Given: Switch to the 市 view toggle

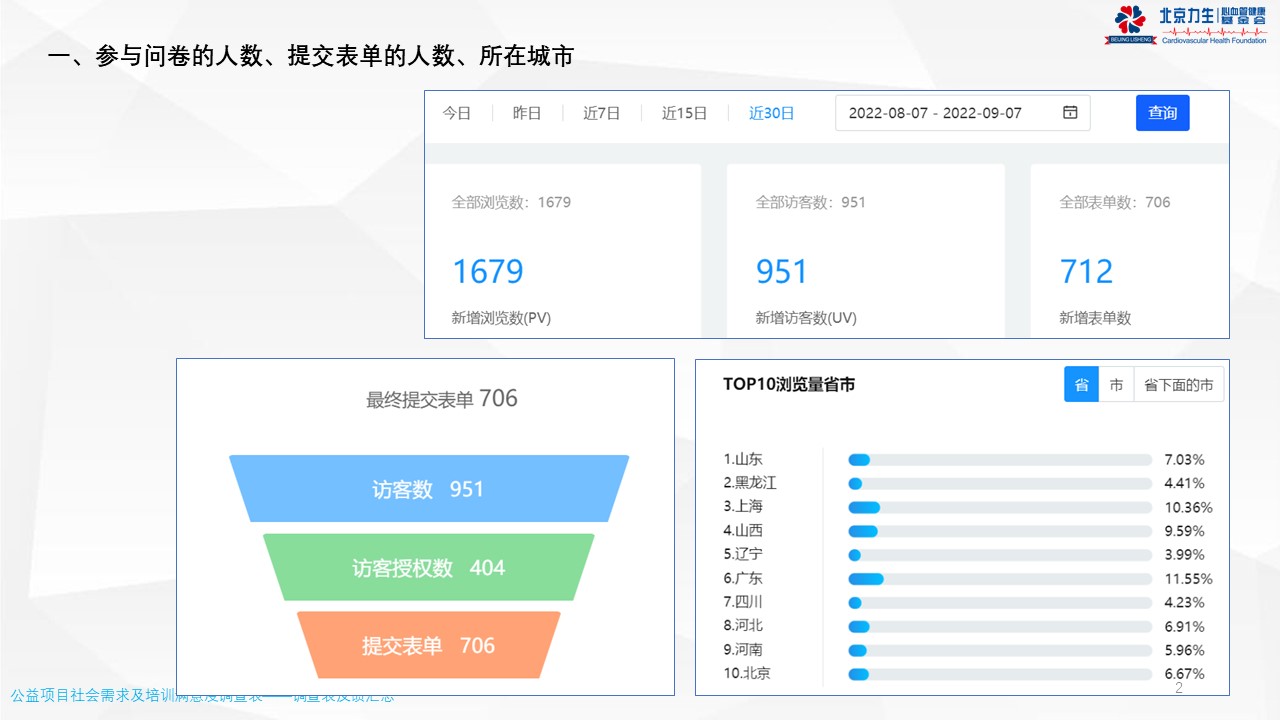Looking at the screenshot, I should (x=1116, y=385).
